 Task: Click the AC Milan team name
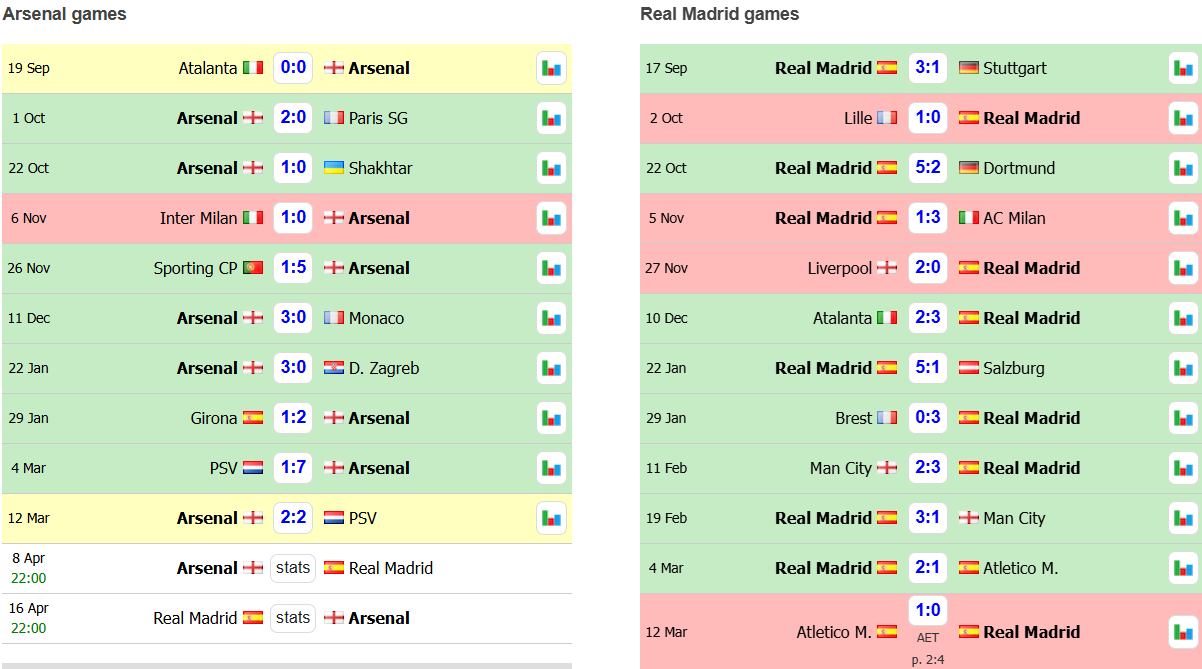(x=1014, y=218)
